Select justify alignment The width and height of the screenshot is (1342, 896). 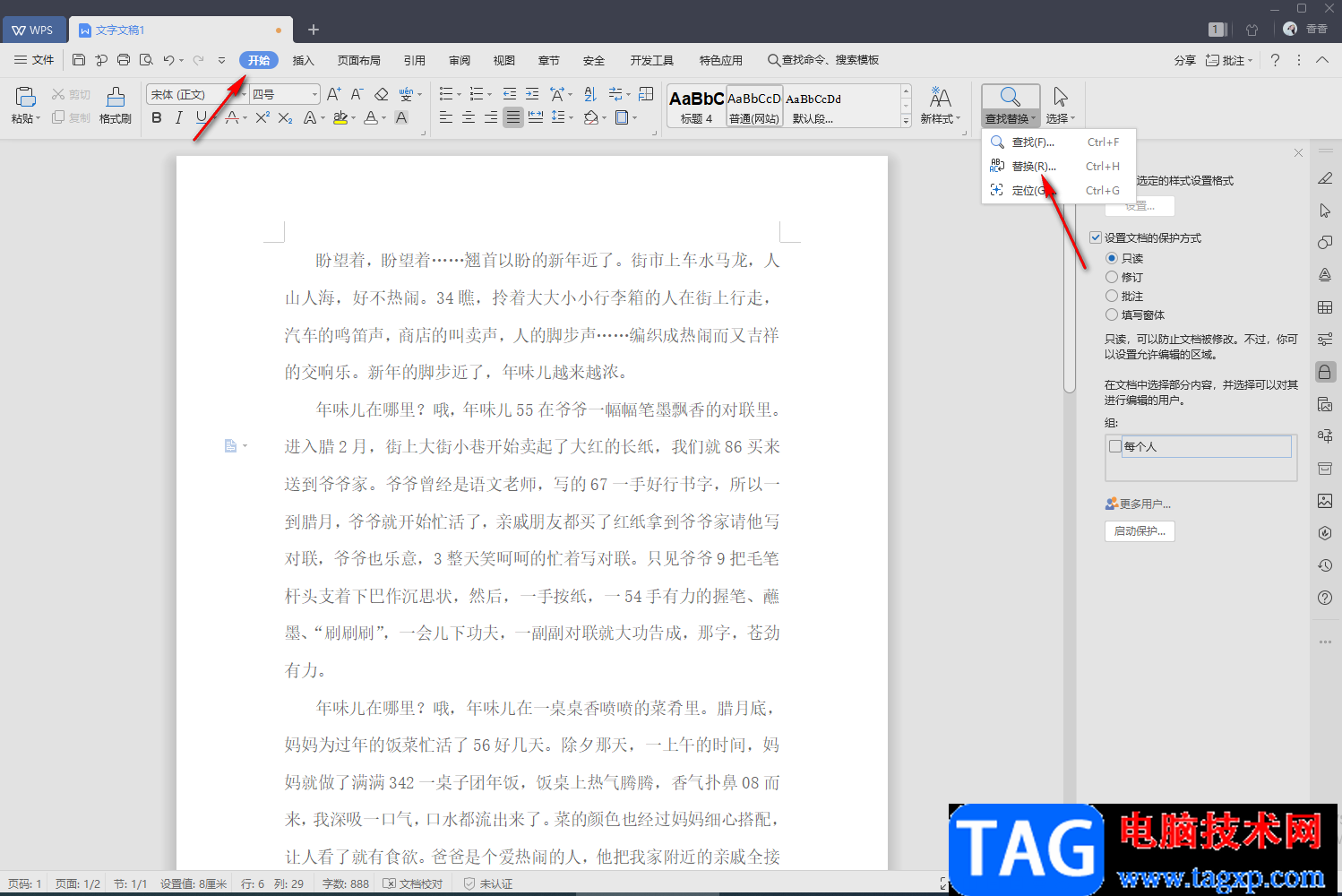(513, 117)
